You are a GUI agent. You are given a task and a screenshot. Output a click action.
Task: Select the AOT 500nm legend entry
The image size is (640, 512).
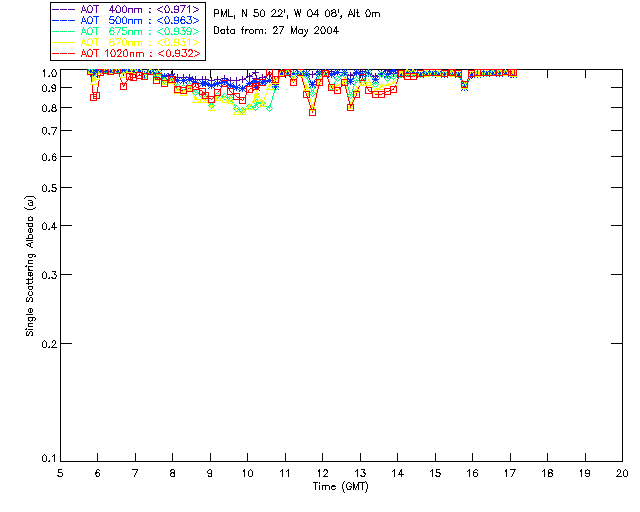coord(127,20)
